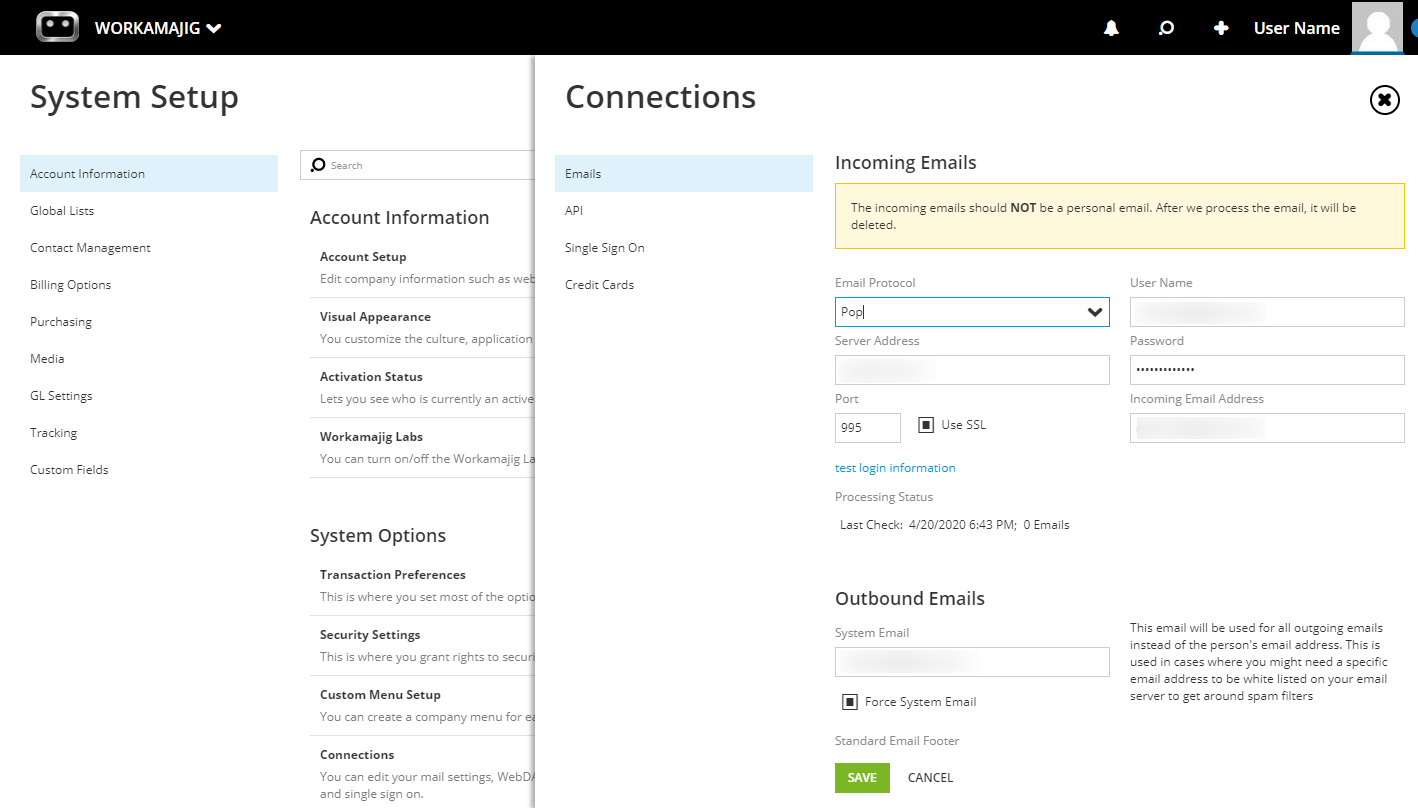Open the Security Settings option
The image size is (1418, 808).
coord(368,634)
